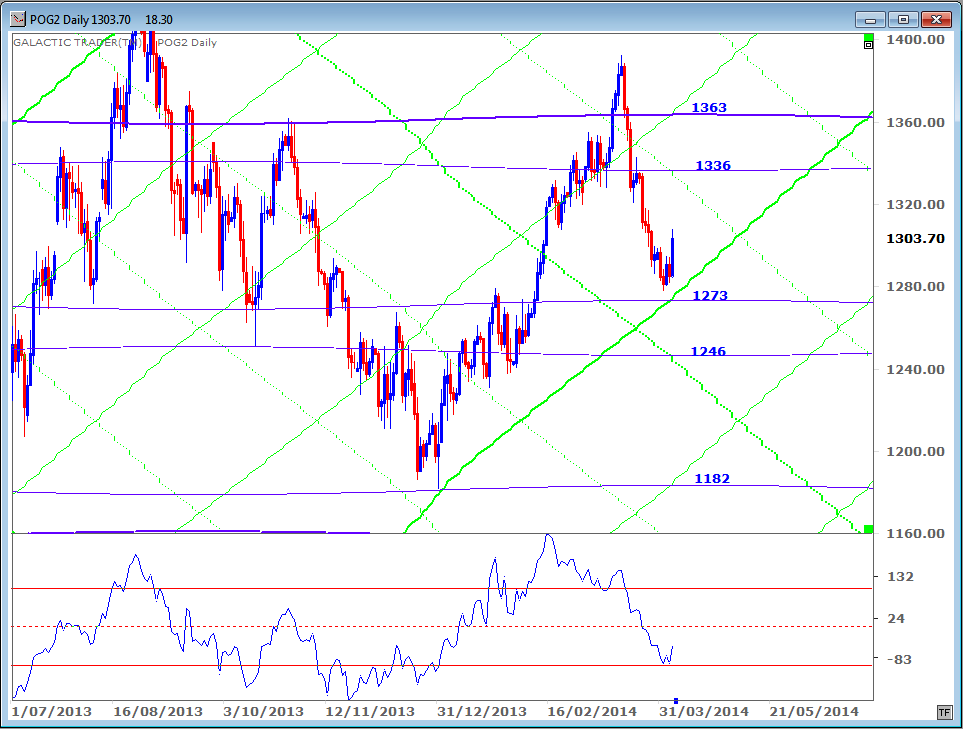Click the 1246 price level label

click(x=708, y=351)
